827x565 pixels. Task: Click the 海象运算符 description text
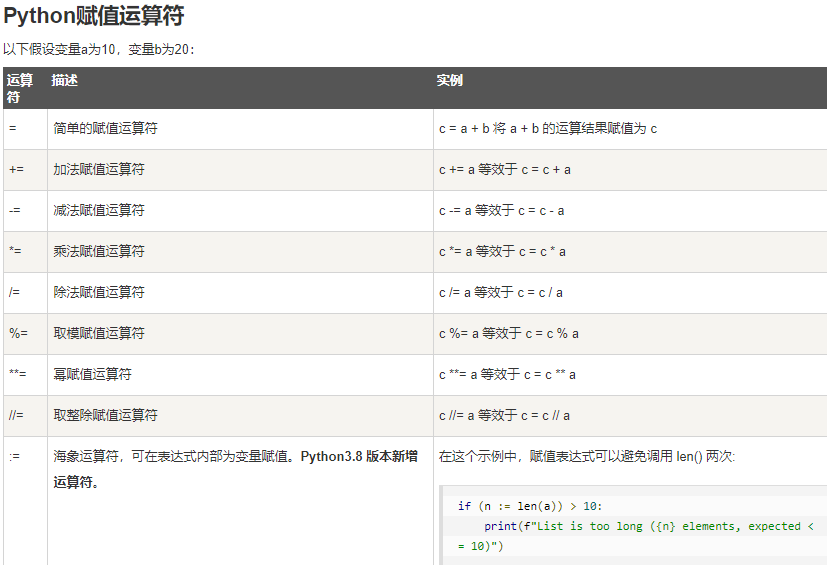click(235, 469)
